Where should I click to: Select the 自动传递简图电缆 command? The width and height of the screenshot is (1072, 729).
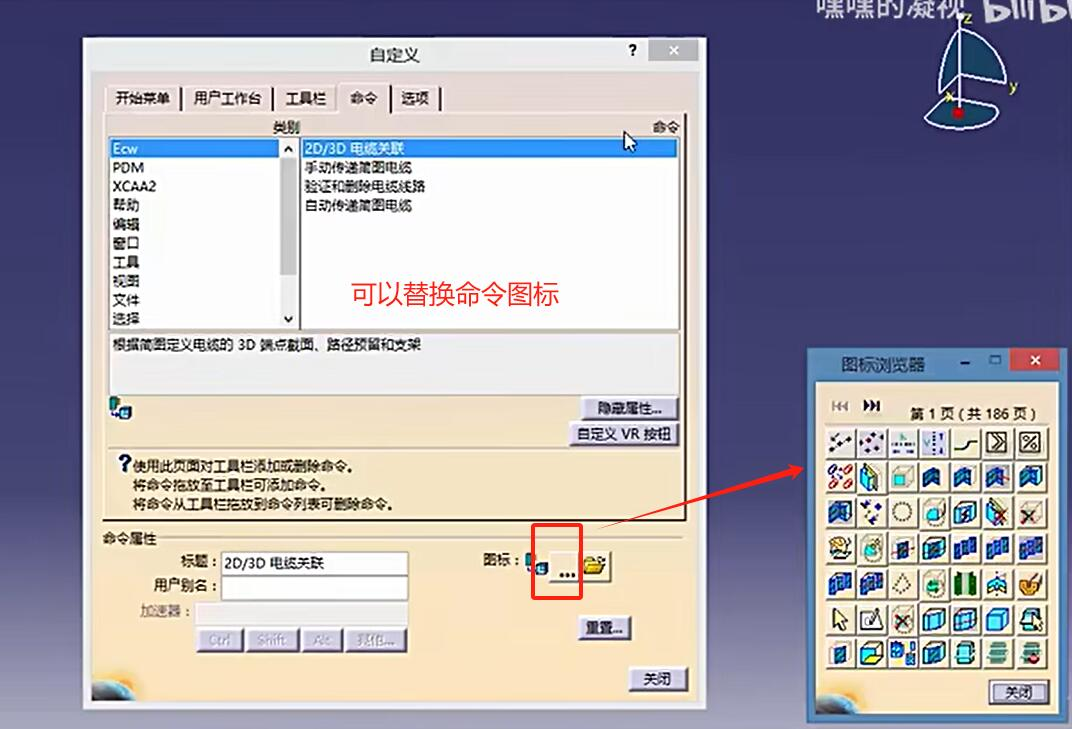tap(490, 205)
